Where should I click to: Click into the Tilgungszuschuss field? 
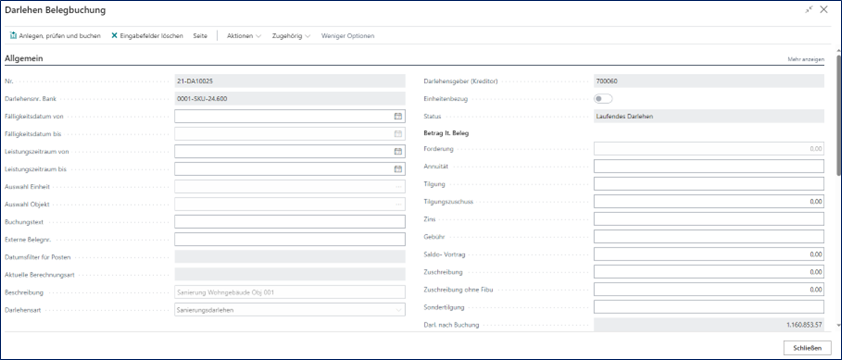coord(709,201)
